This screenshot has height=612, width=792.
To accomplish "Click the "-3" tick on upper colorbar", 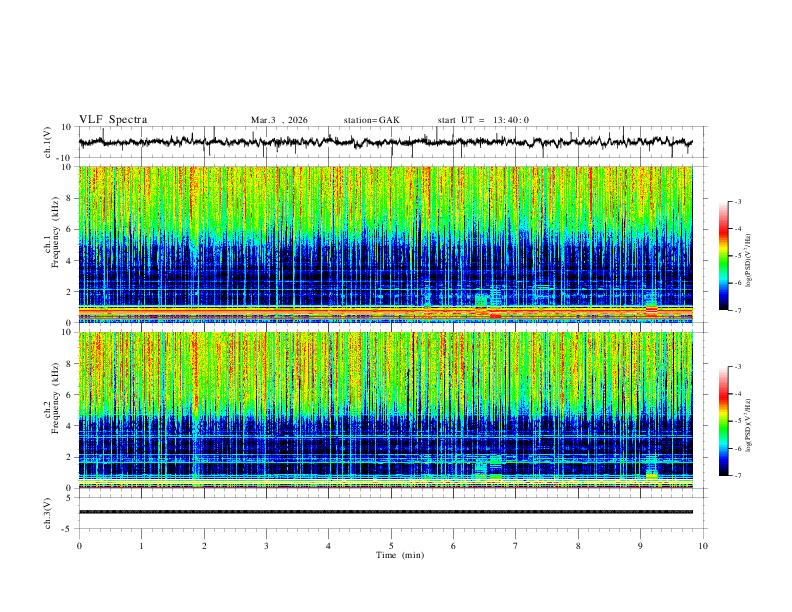I will pyautogui.click(x=737, y=201).
